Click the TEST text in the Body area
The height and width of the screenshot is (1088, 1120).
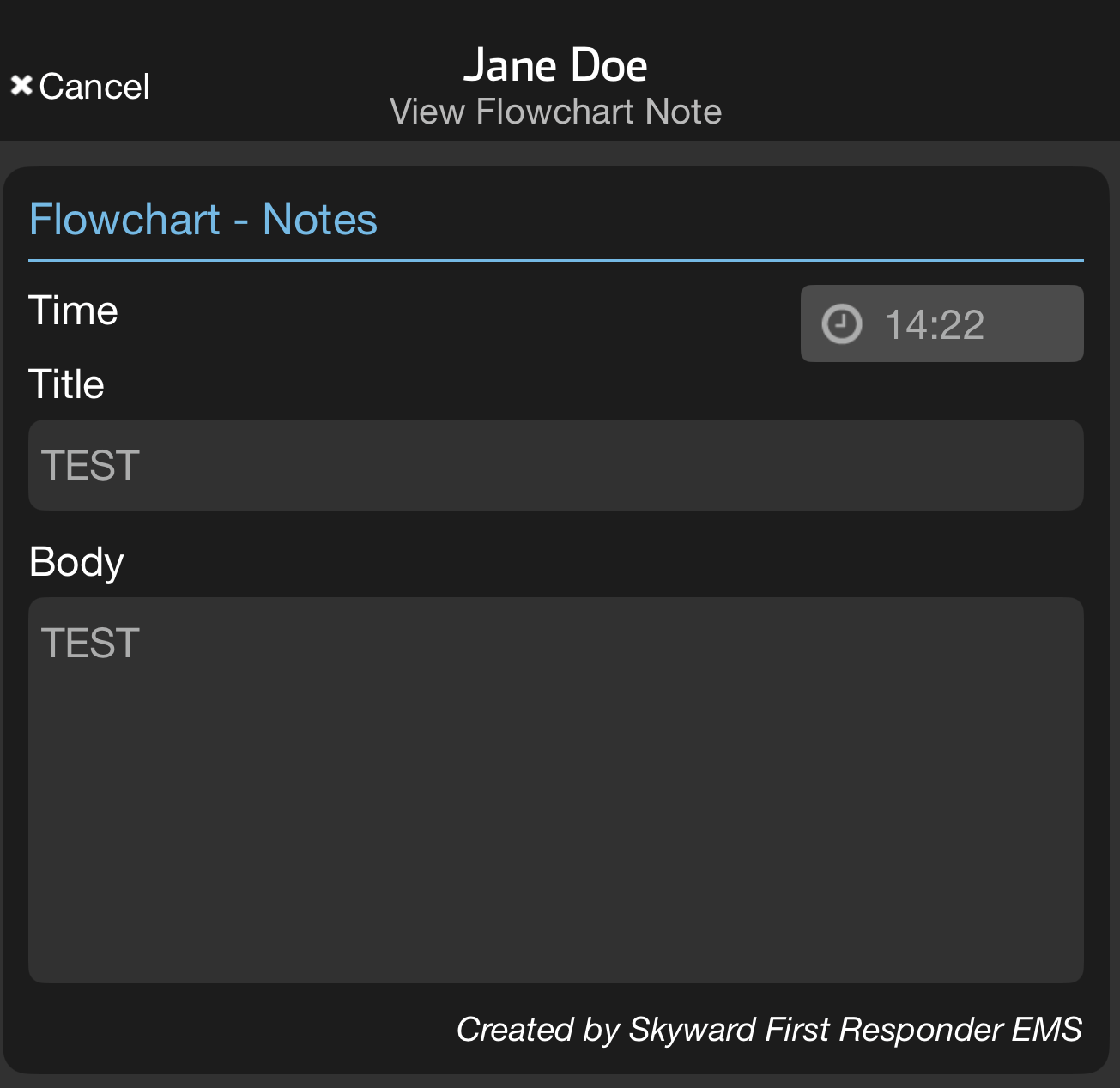90,644
